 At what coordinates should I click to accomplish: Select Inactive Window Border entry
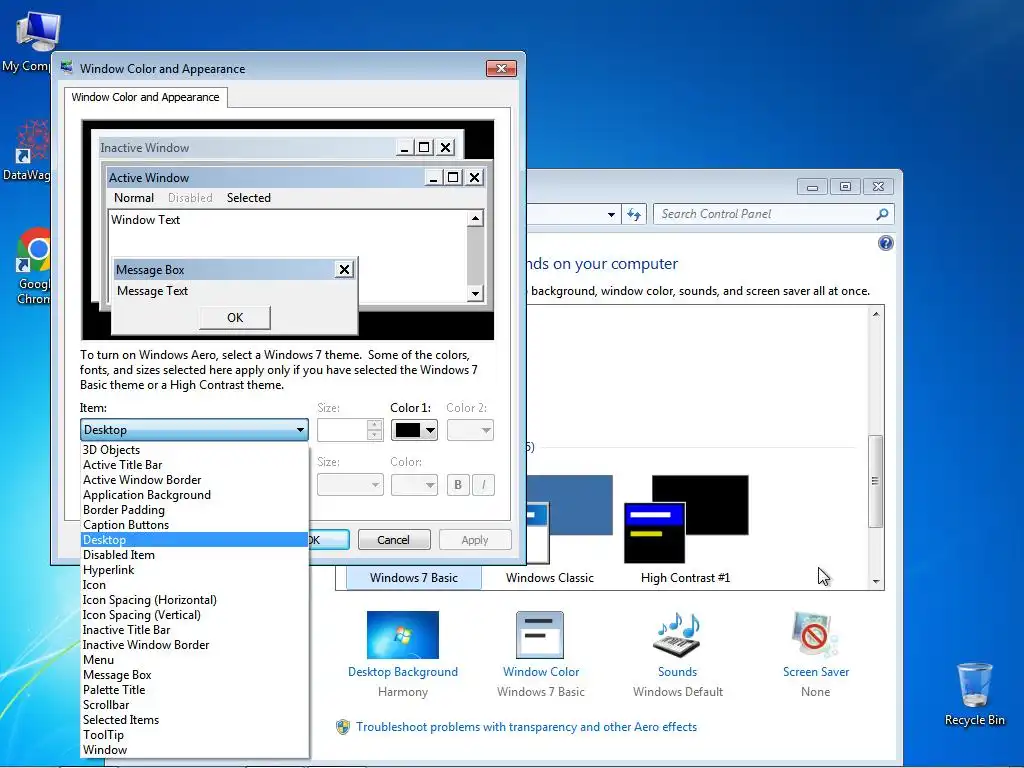tap(194, 645)
